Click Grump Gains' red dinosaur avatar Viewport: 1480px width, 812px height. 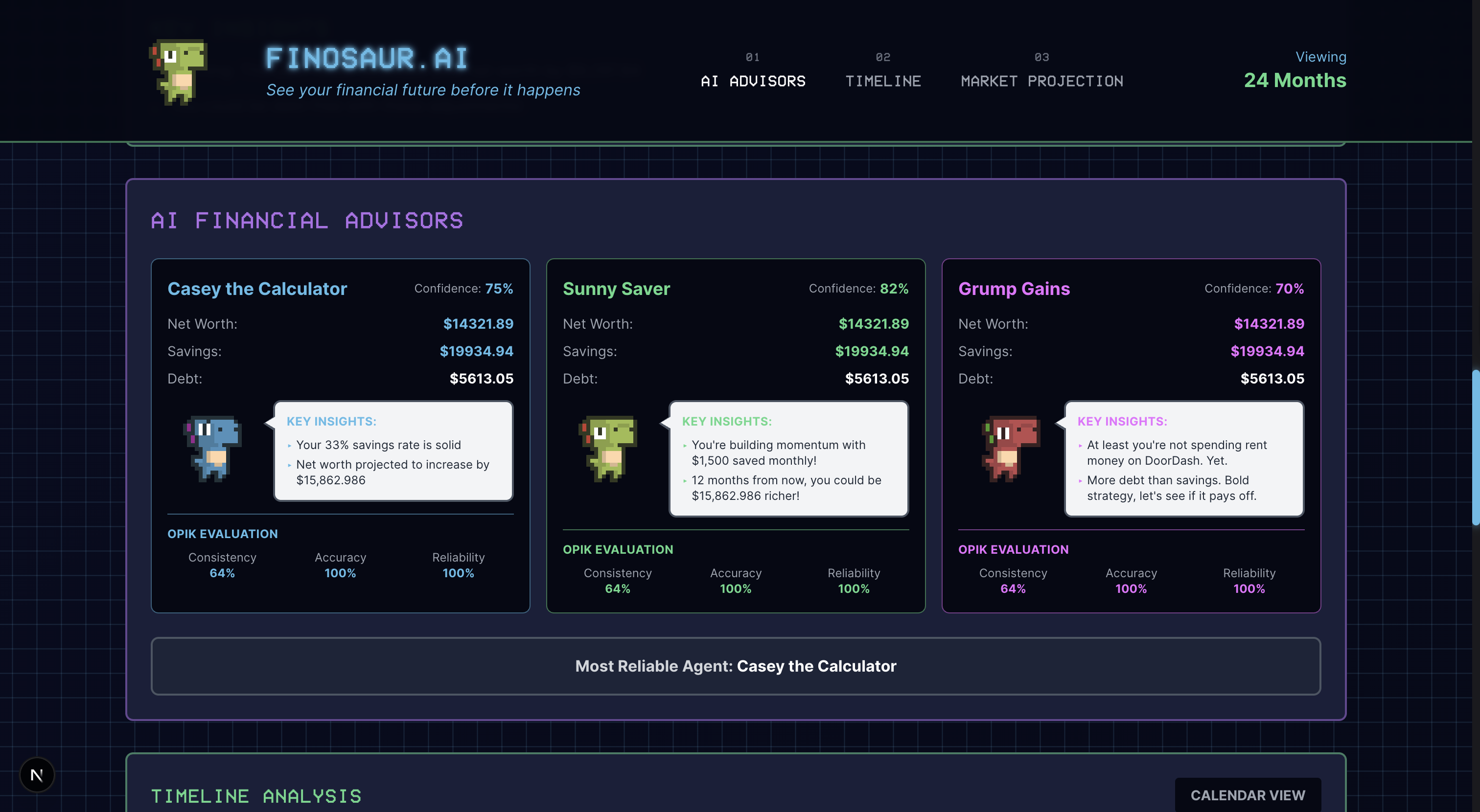coord(1011,449)
